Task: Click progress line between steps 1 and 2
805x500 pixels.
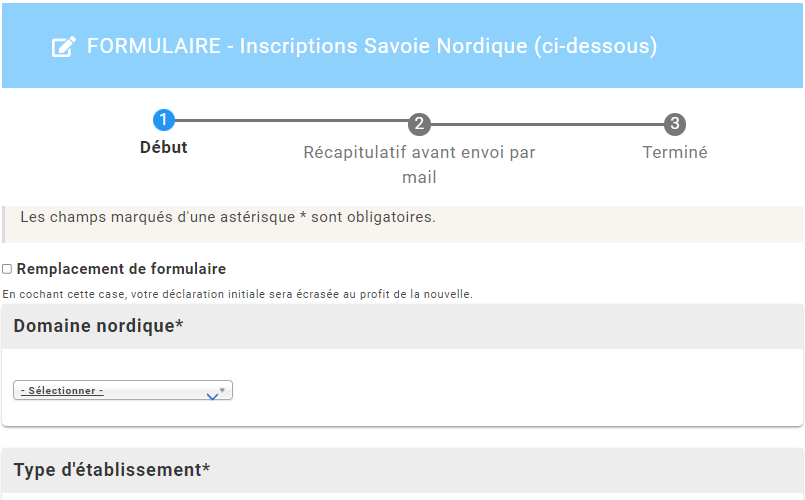Action: click(292, 123)
